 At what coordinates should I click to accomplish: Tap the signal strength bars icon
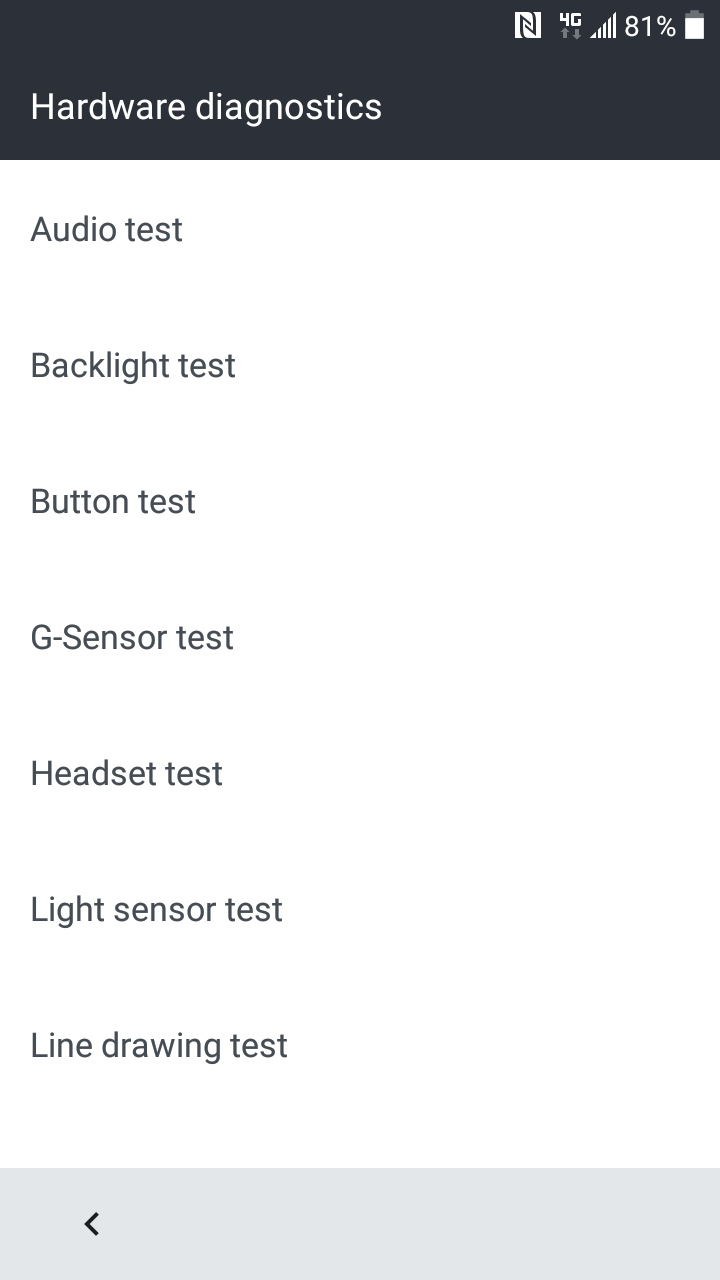click(x=603, y=26)
